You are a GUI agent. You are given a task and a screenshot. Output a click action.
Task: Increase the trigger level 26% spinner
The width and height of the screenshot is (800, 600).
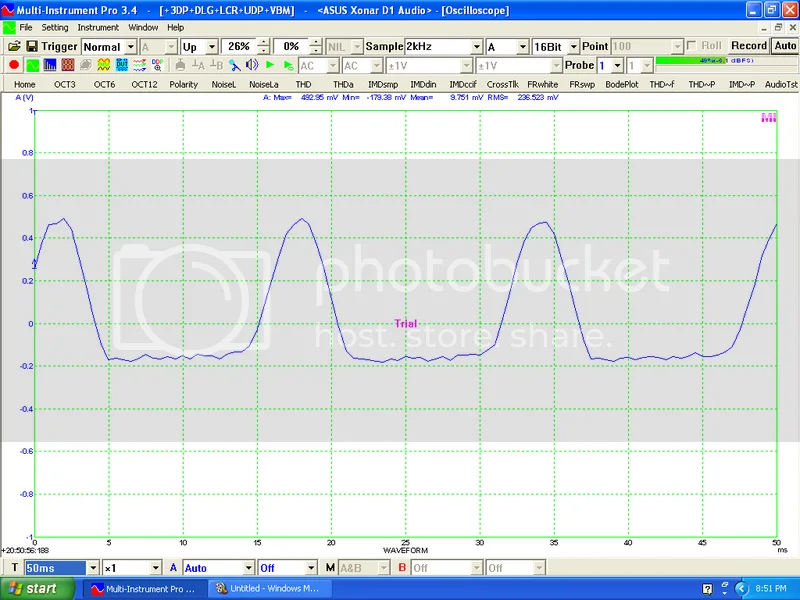(263, 43)
